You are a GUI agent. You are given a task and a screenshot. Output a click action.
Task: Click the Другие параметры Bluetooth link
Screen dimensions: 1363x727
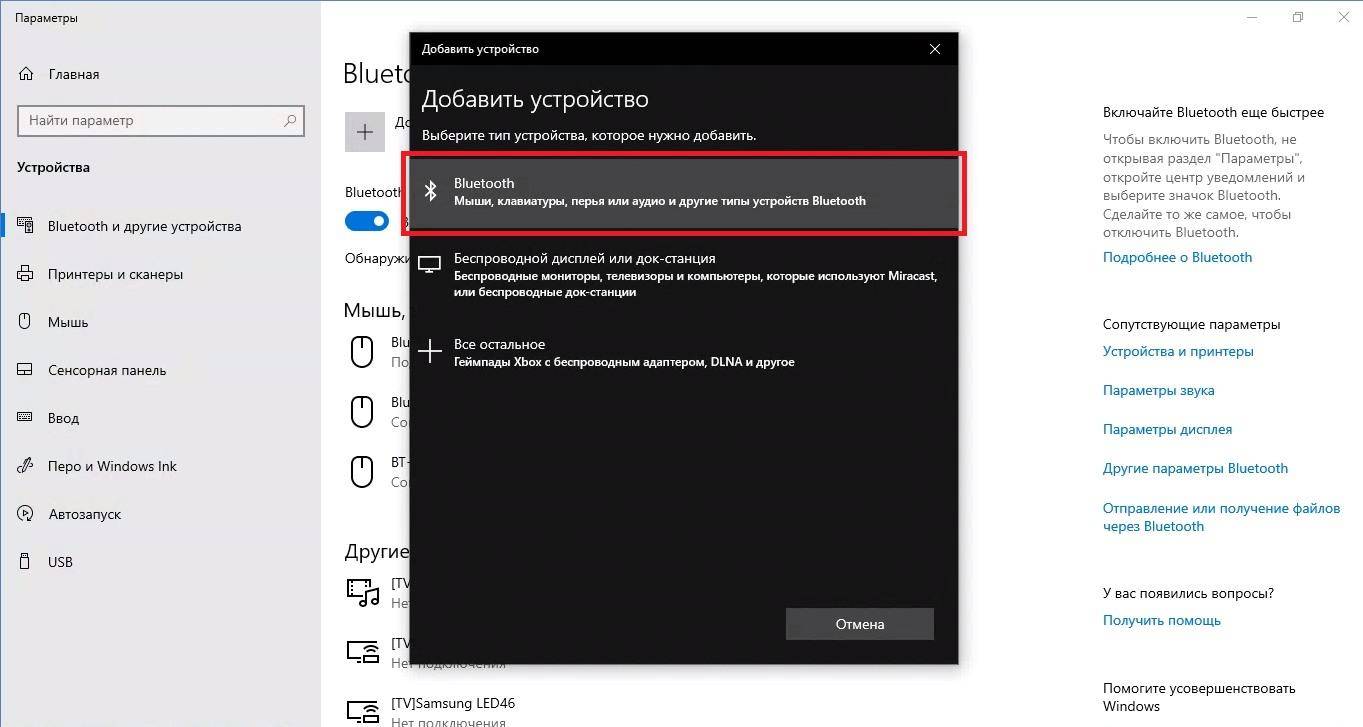coord(1195,468)
